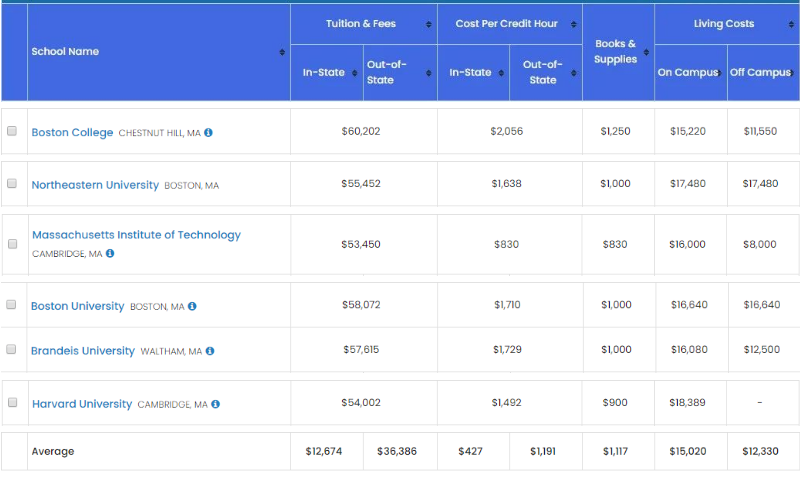Viewport: 800px width, 480px height.
Task: Sort by Tuition & Fees header arrow
Action: 429,24
